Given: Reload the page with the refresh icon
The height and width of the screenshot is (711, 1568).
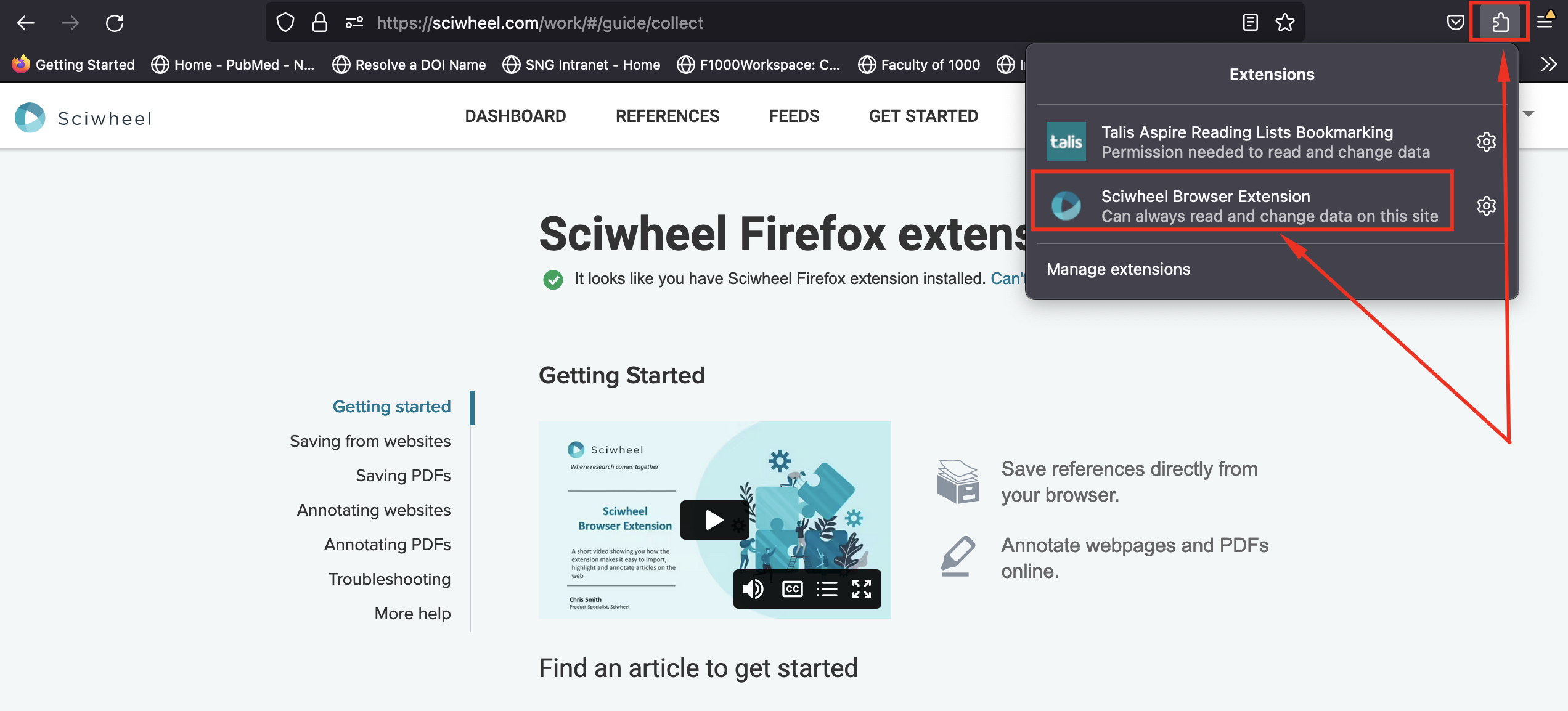Looking at the screenshot, I should (115, 23).
